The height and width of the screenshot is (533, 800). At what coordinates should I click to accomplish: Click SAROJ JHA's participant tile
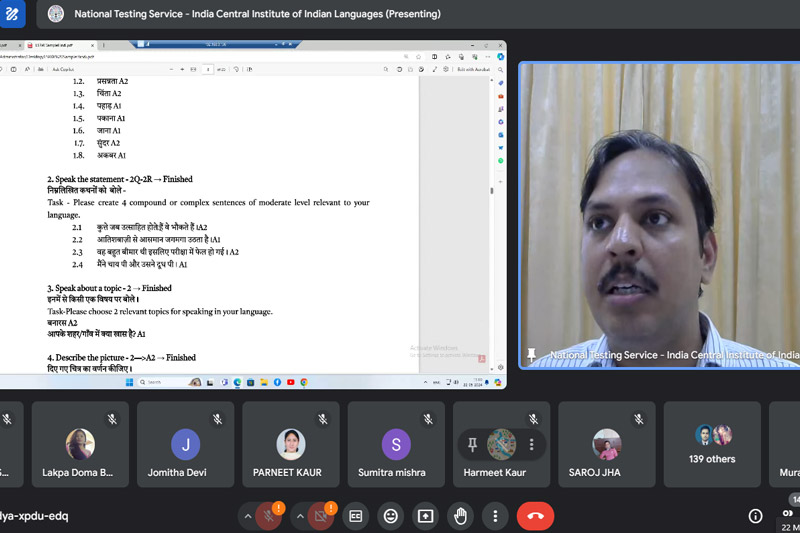[x=607, y=444]
